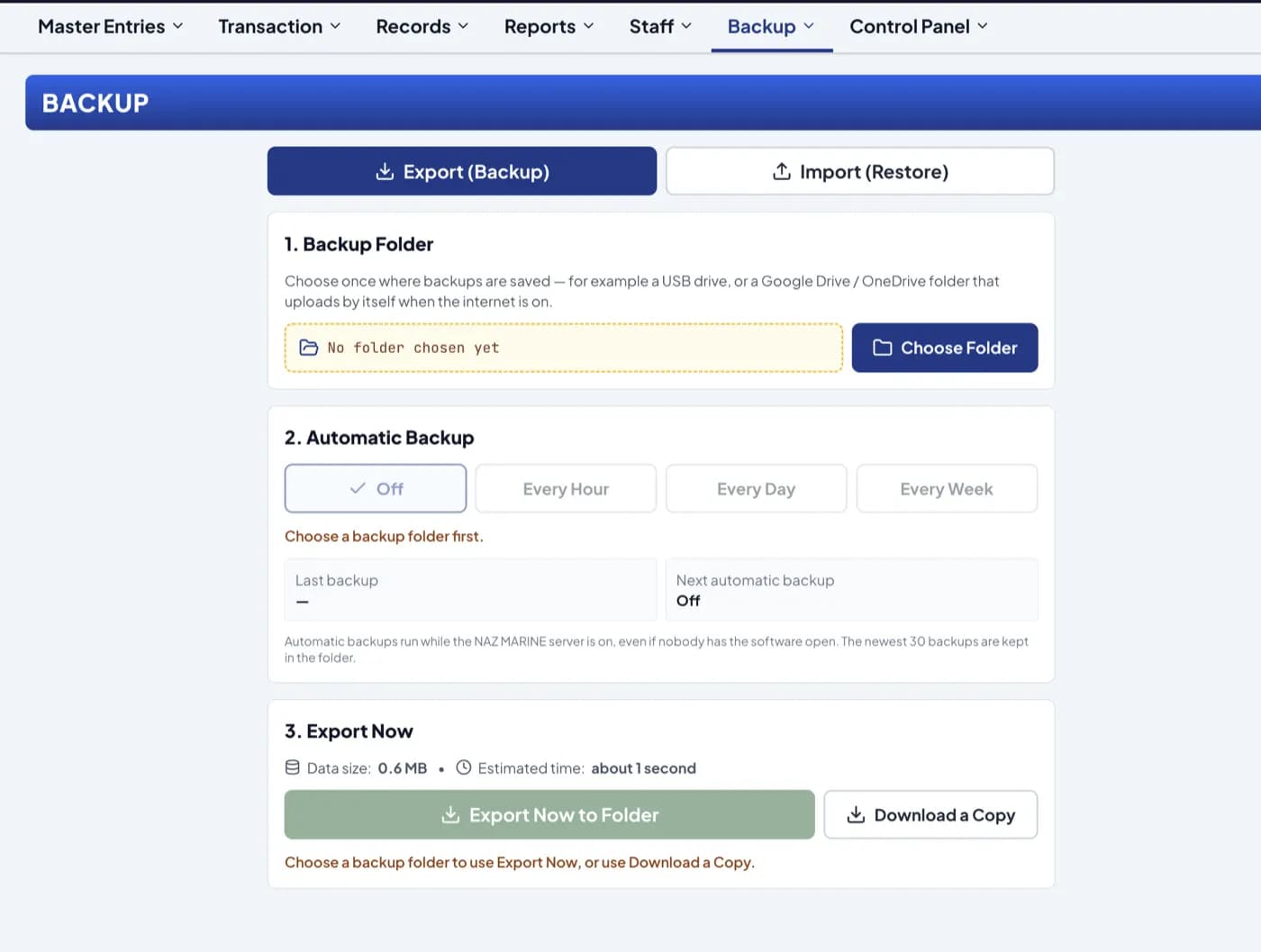1261x952 pixels.
Task: Click the checkmark icon in the Off option
Action: click(358, 488)
